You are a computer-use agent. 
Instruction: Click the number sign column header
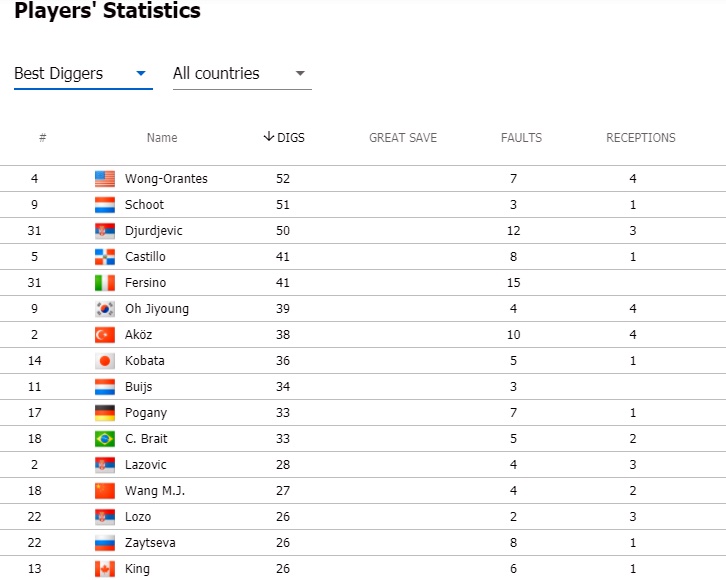click(43, 137)
